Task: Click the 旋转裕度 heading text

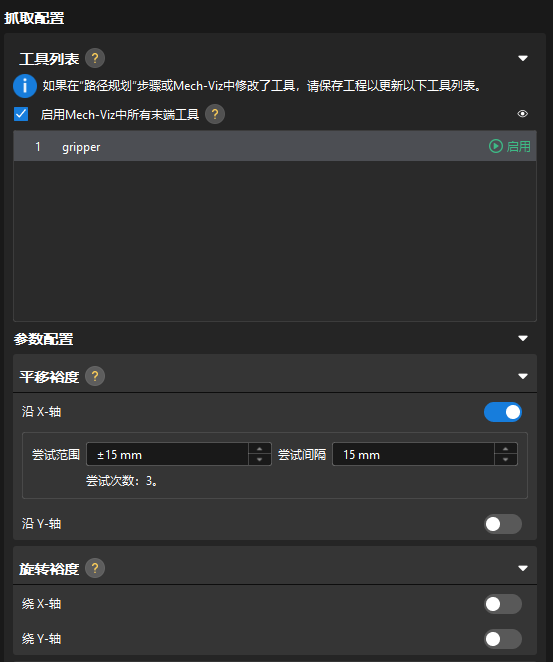Action: (x=49, y=569)
